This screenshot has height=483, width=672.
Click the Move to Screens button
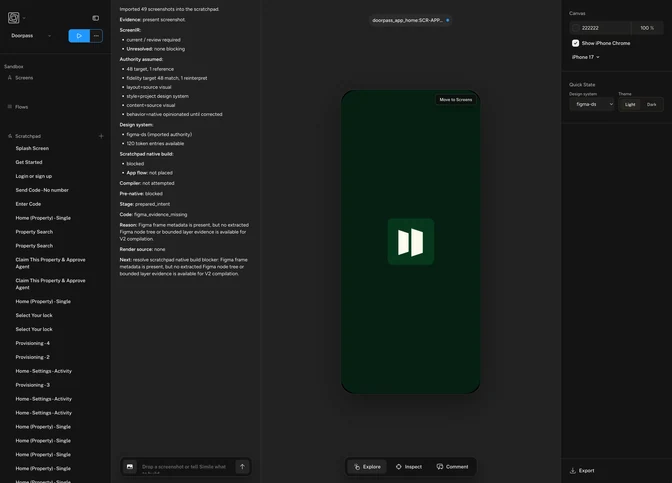pos(456,100)
